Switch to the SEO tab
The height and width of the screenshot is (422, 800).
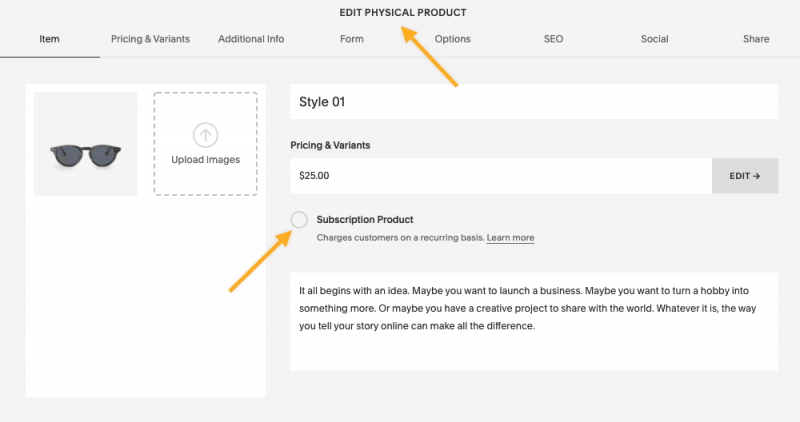[554, 39]
